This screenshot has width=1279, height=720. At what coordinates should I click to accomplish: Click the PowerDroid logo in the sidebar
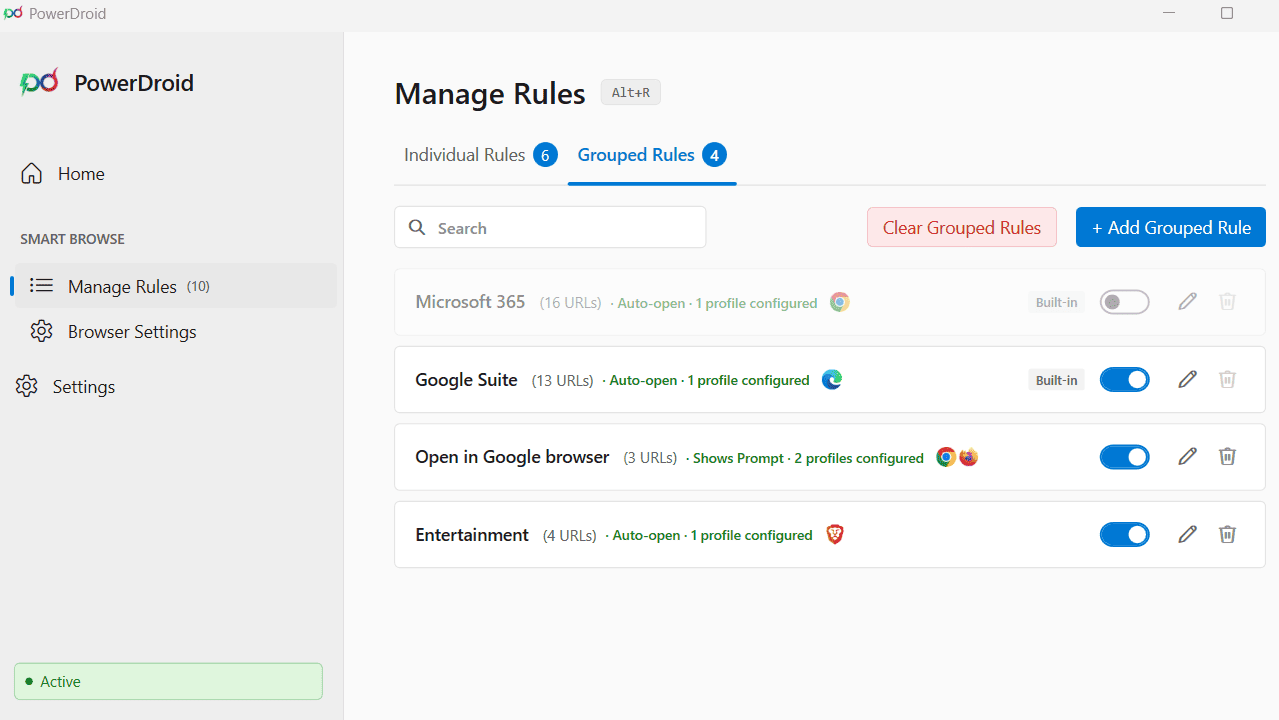39,82
